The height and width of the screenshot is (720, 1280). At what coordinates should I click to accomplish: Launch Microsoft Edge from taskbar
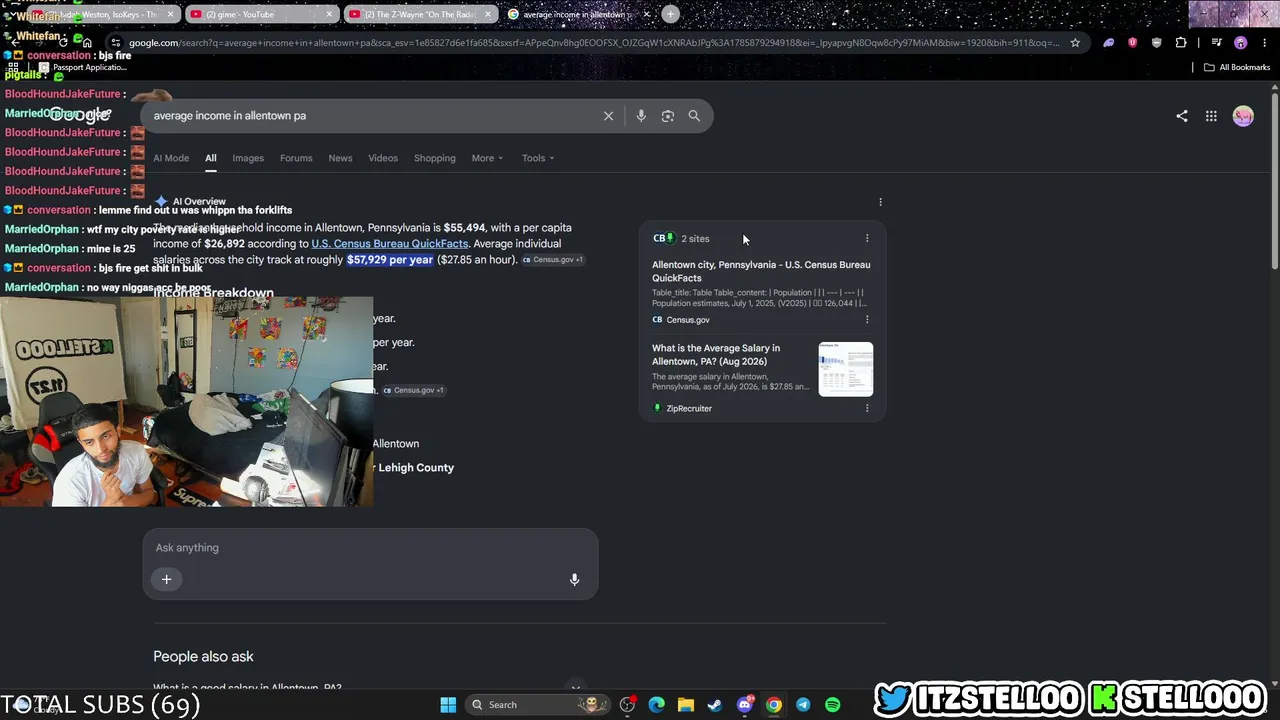click(x=656, y=705)
